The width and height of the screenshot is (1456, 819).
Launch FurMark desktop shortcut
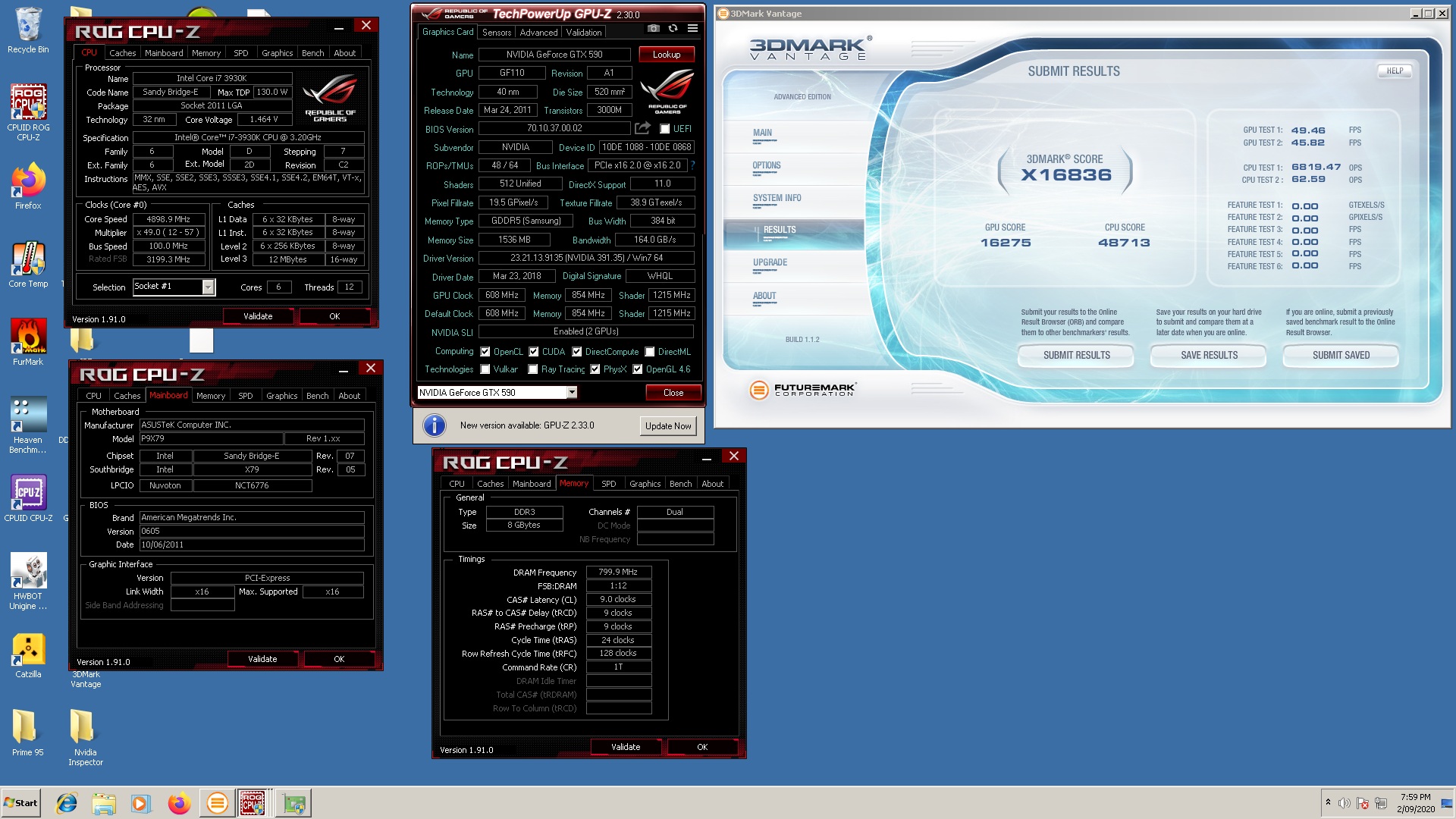28,342
